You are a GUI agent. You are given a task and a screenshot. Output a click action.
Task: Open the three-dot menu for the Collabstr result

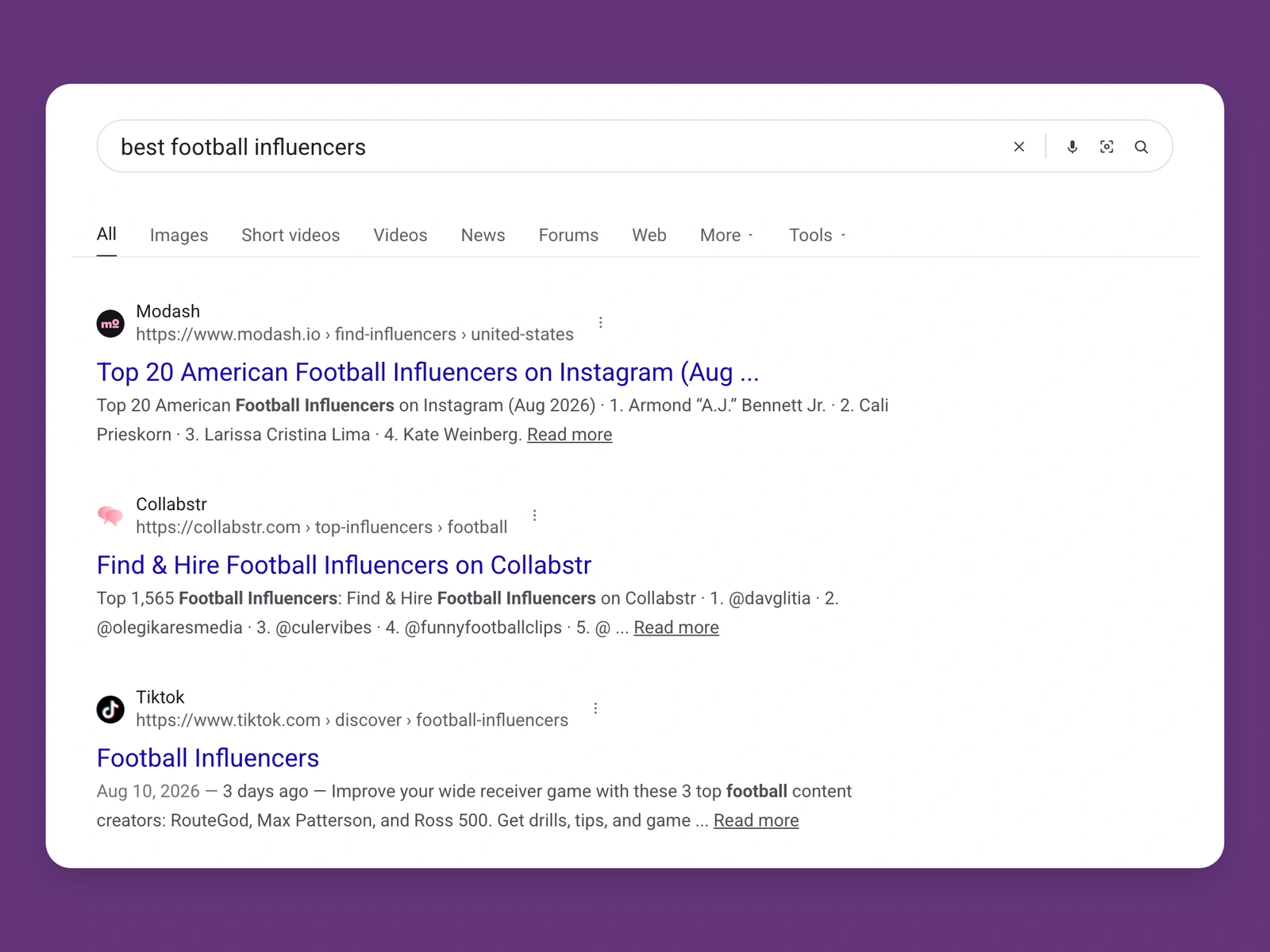pos(535,516)
